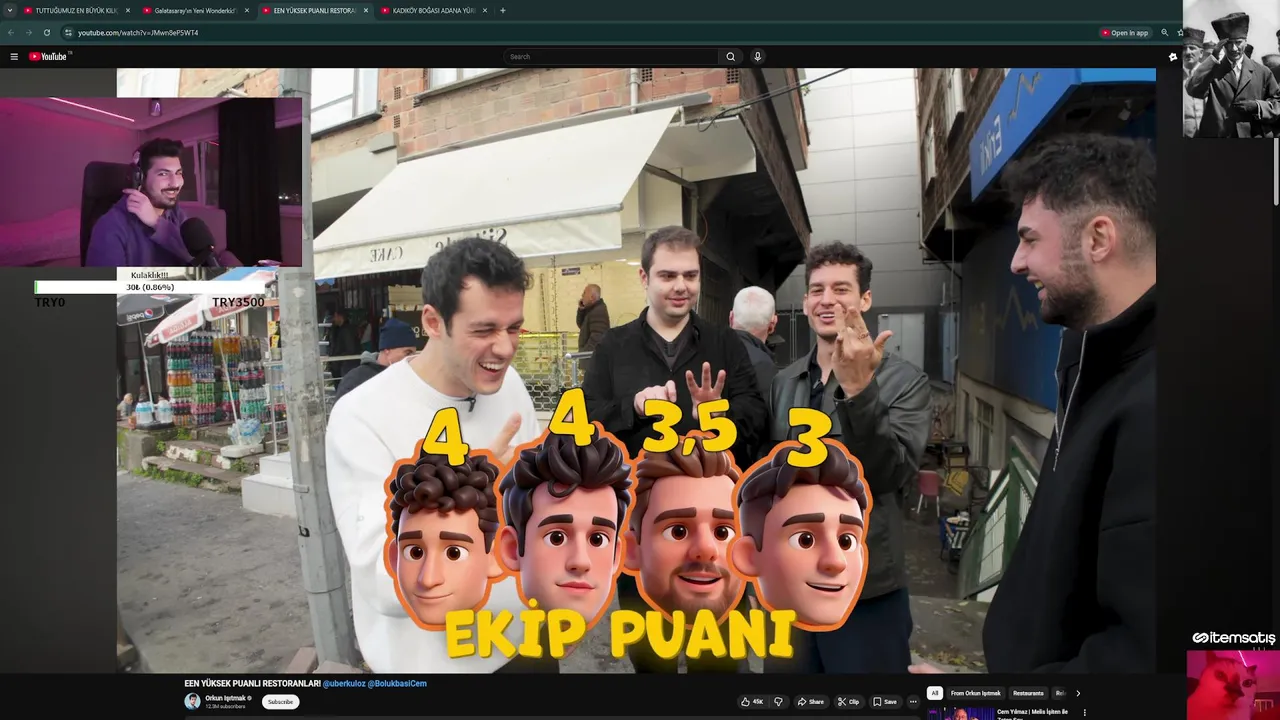Open Orkun Işıtmak channel avatar

click(192, 701)
